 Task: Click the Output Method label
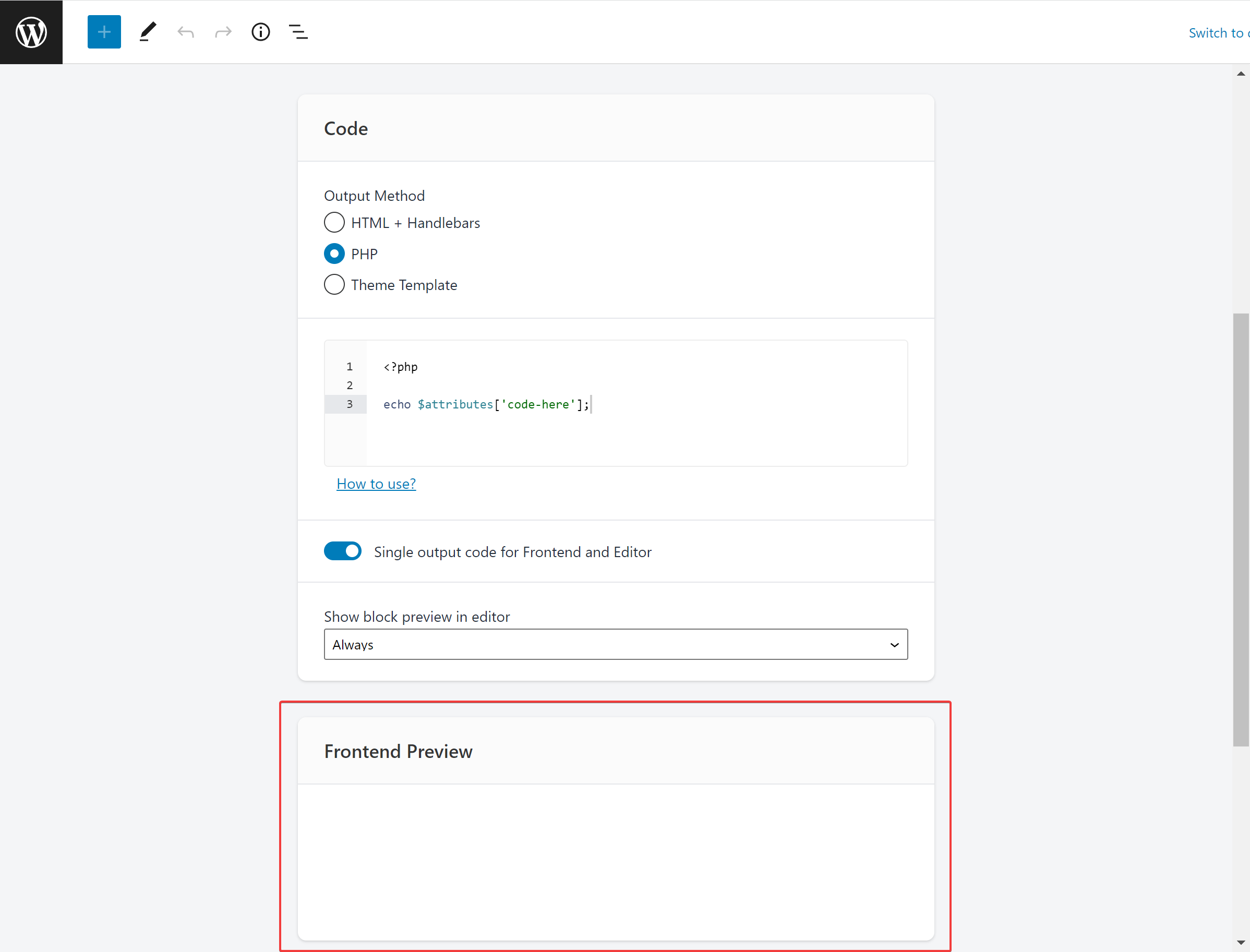(x=374, y=196)
